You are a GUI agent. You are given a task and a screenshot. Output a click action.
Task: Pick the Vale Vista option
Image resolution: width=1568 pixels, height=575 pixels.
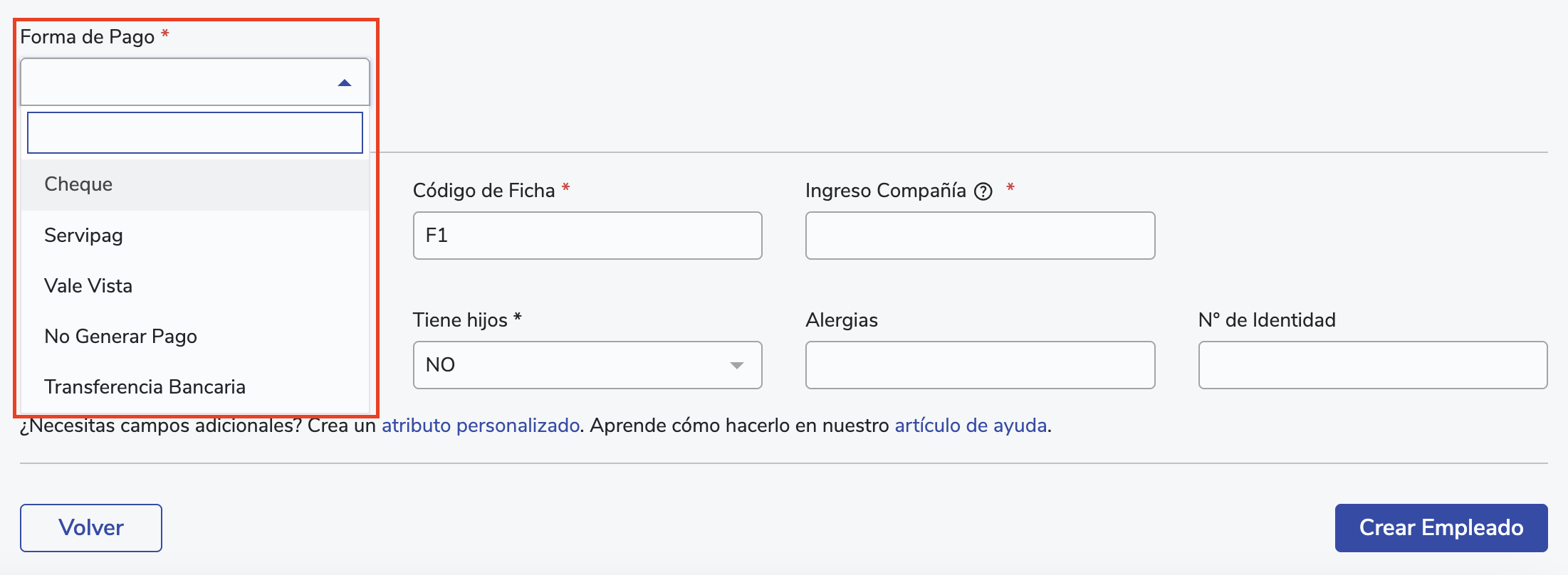click(x=88, y=286)
